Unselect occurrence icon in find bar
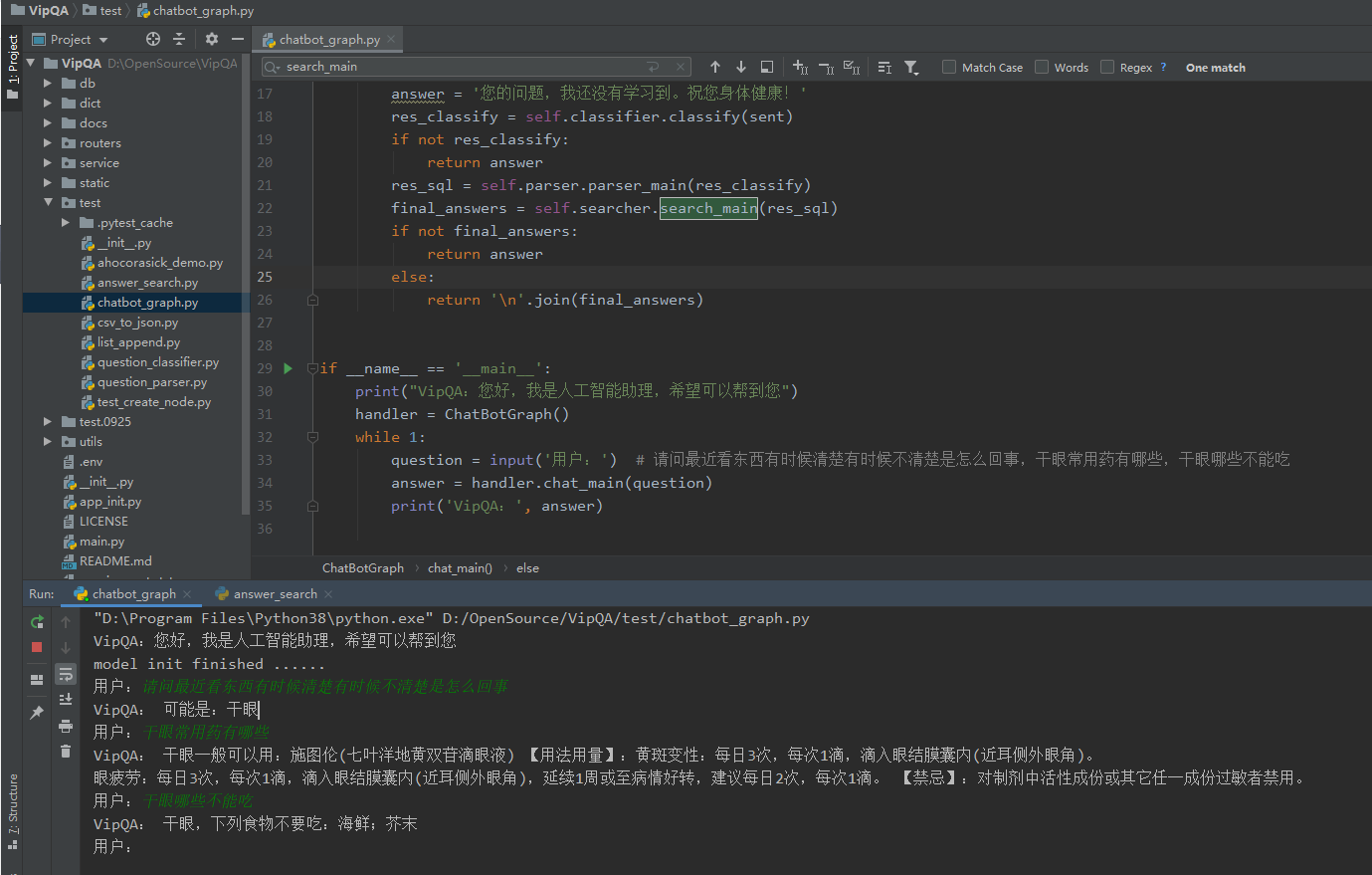The height and width of the screenshot is (875, 1372). click(826, 67)
